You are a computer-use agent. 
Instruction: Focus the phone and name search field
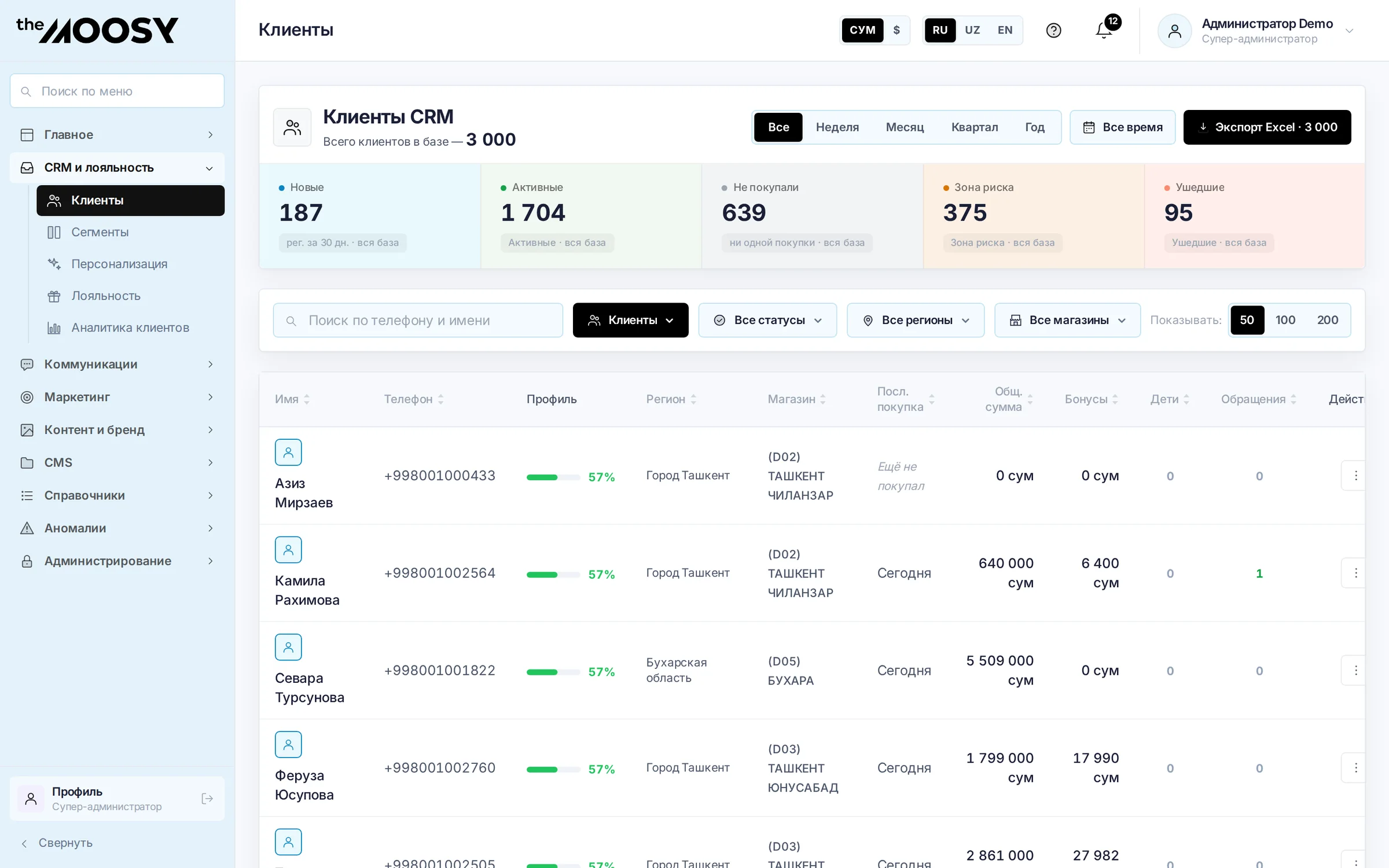point(418,320)
